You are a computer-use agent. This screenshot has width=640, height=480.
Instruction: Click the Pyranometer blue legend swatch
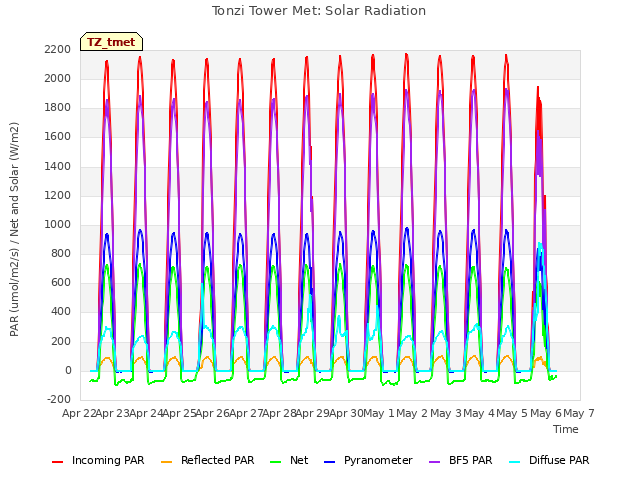point(329,462)
